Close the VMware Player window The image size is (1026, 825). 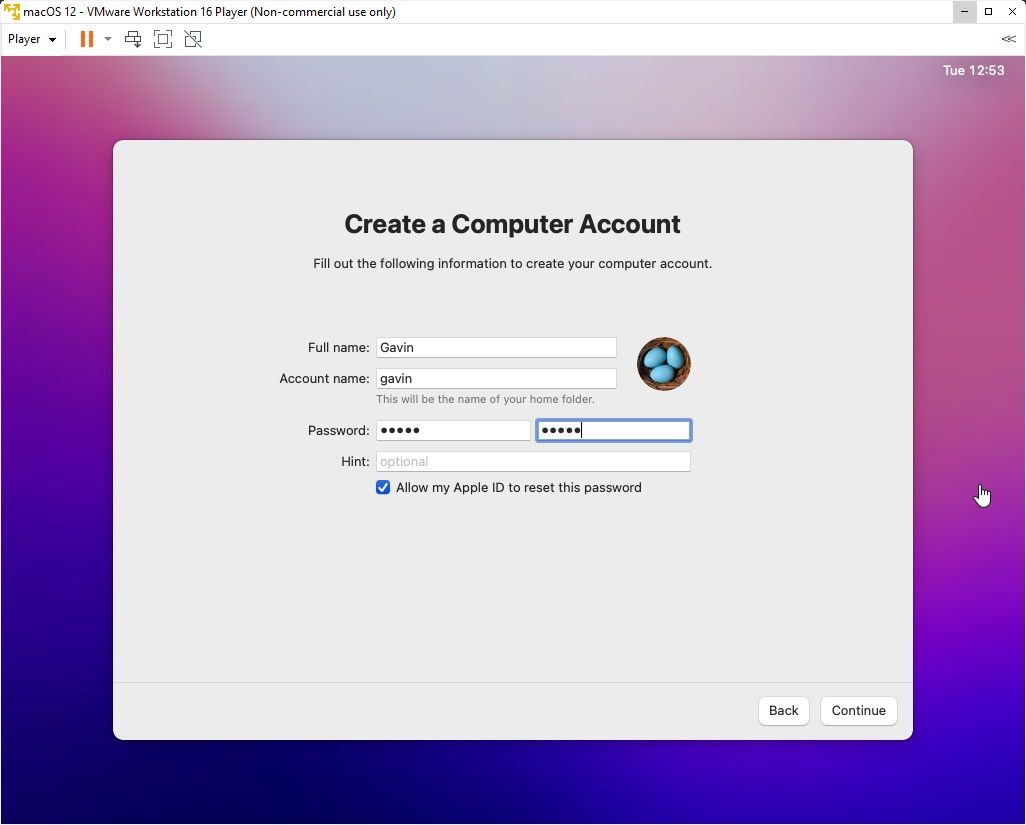tap(1012, 12)
